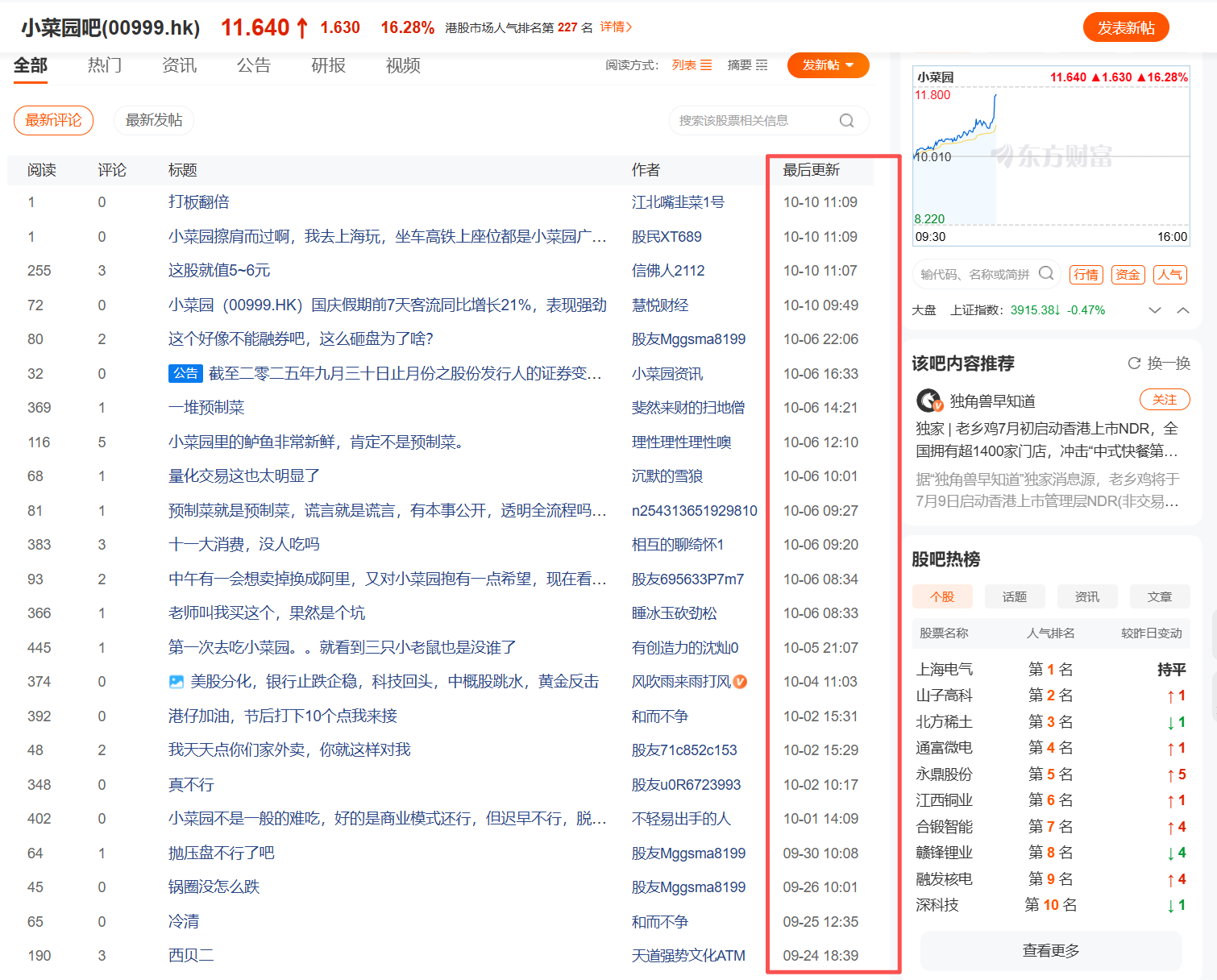1217x980 pixels.
Task: Open the post 老师叫我买这个，果然是个坑
Action: point(266,613)
